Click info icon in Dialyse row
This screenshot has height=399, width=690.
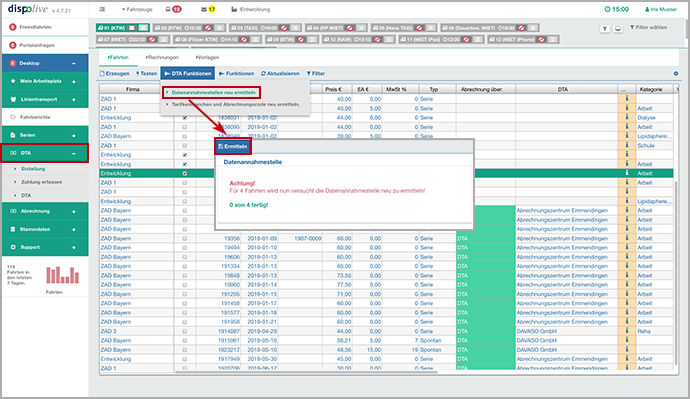[627, 117]
